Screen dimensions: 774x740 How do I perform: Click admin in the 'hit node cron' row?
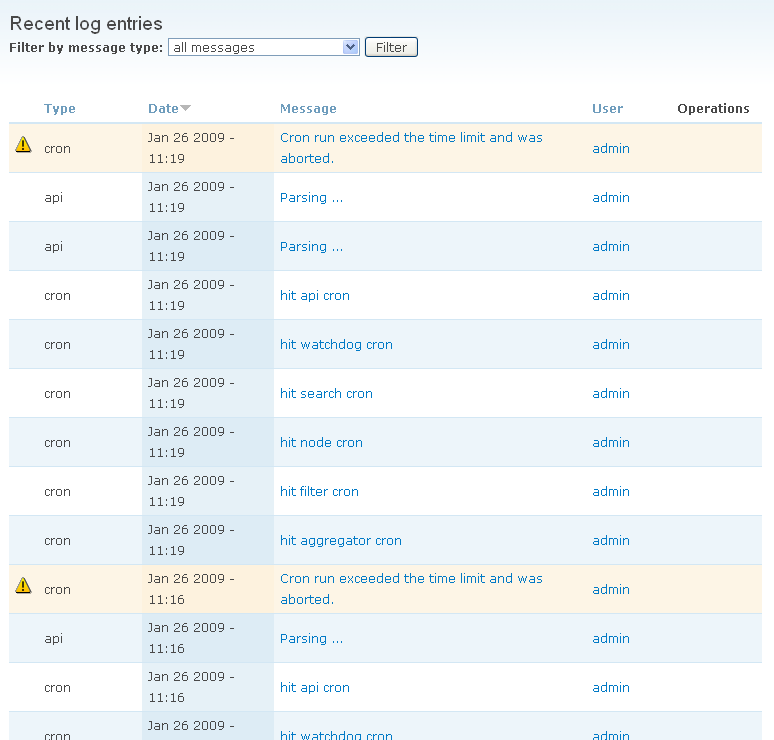[611, 442]
